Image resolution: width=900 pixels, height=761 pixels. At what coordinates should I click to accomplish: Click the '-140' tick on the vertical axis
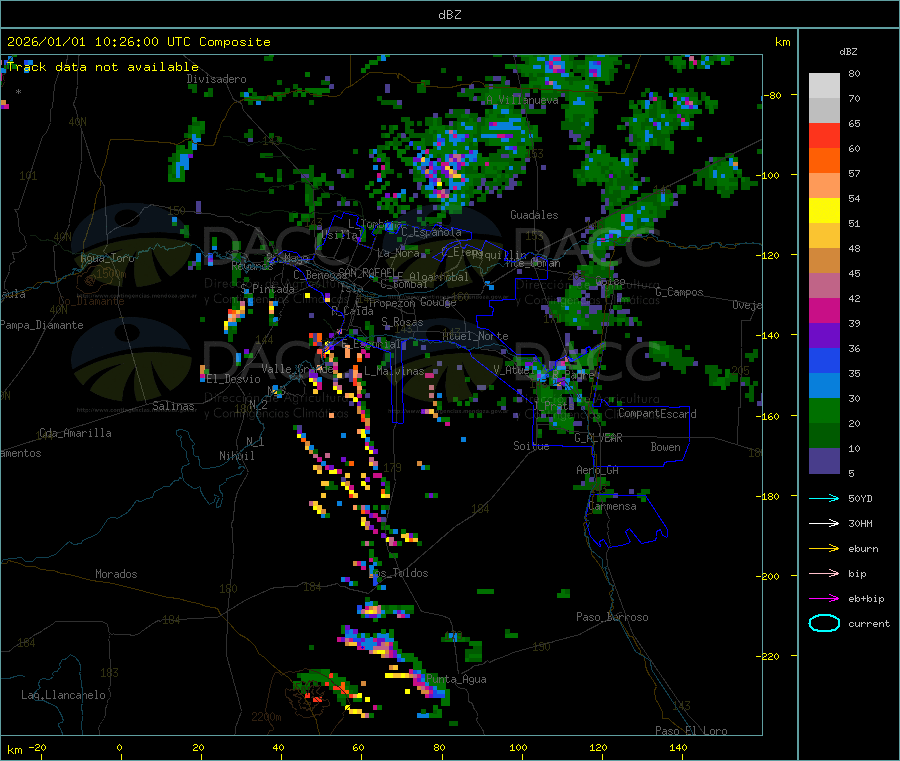769,335
